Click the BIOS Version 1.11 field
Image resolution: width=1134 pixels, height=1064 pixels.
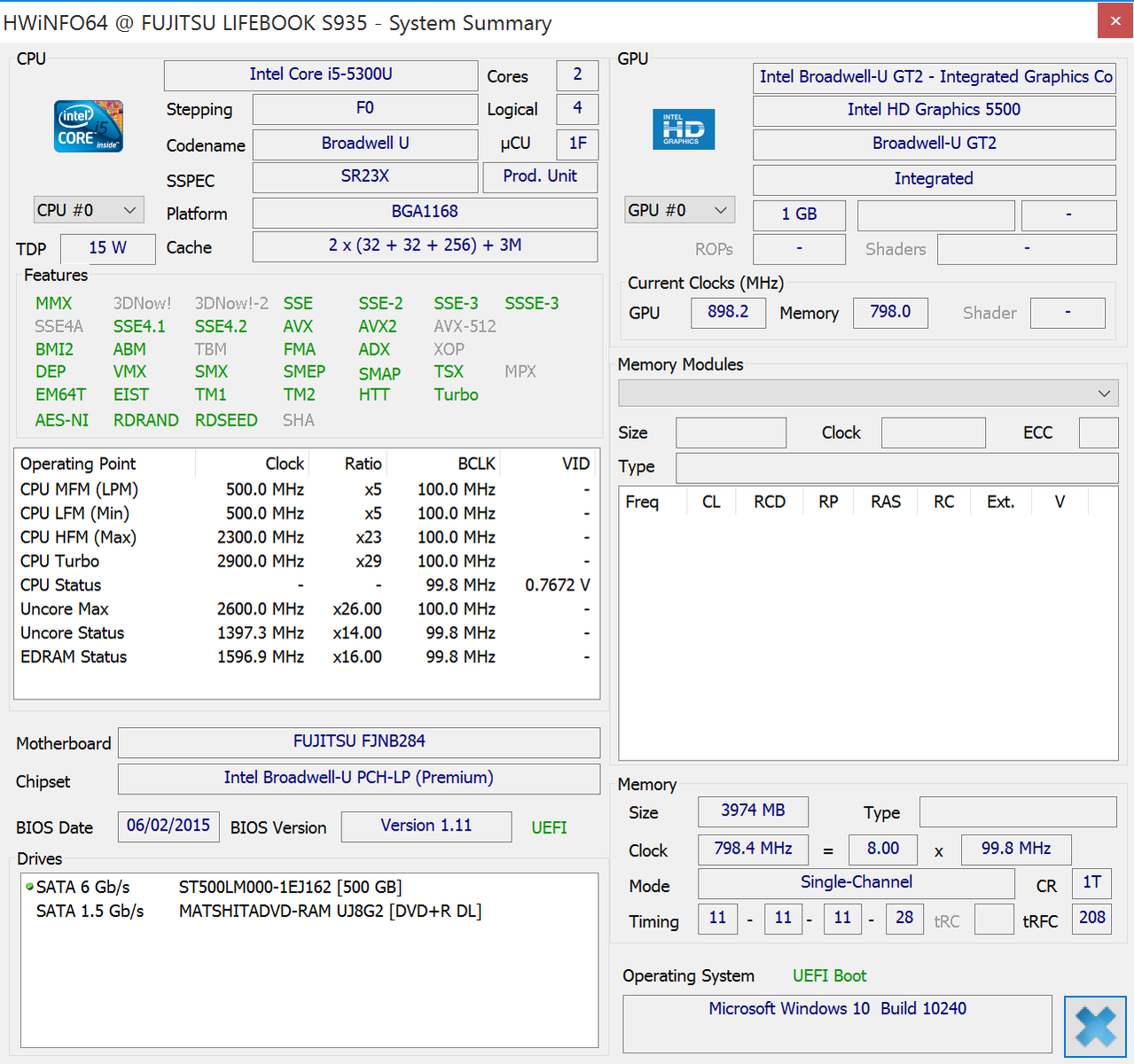pos(426,826)
